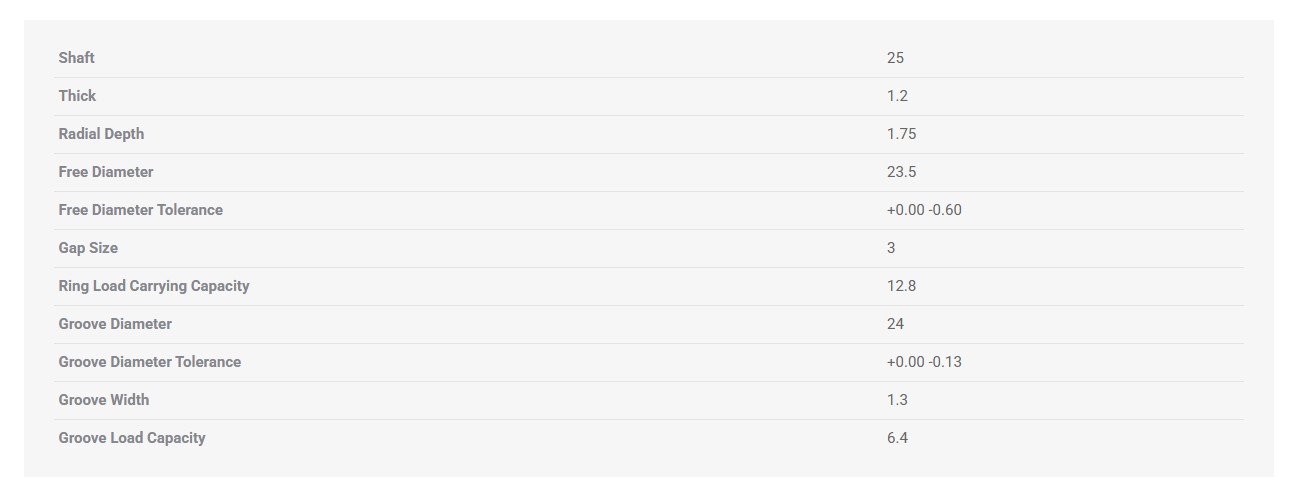Click the Shaft row label
The width and height of the screenshot is (1290, 485).
click(77, 58)
